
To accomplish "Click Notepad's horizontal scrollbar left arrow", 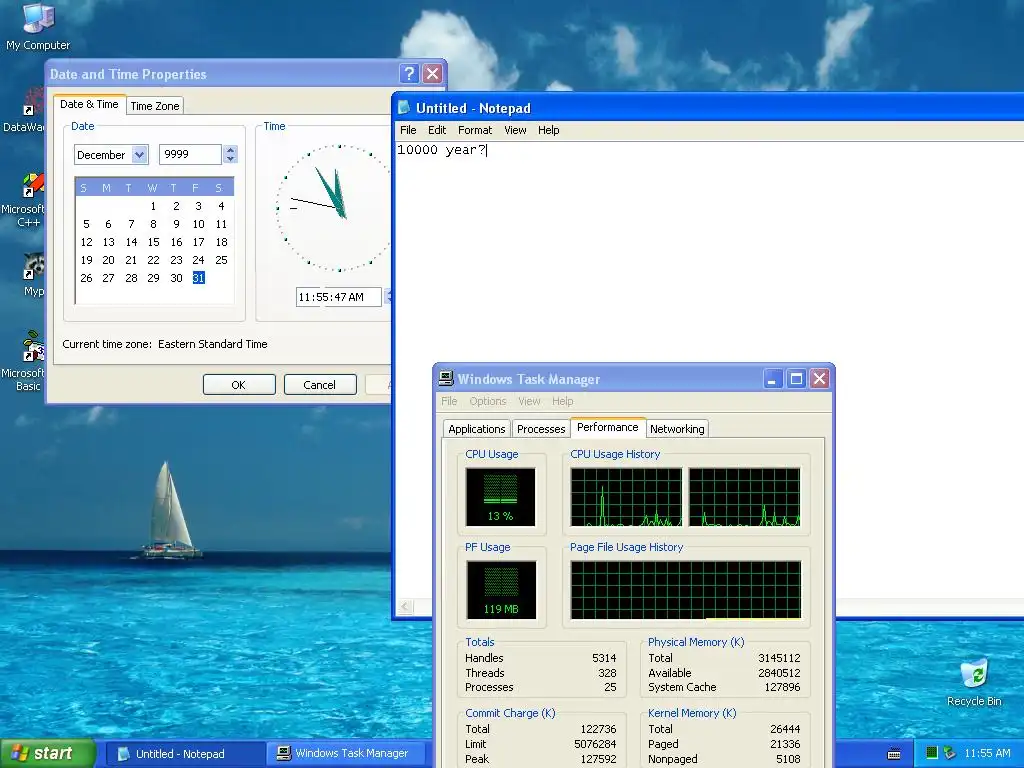I will pyautogui.click(x=405, y=607).
